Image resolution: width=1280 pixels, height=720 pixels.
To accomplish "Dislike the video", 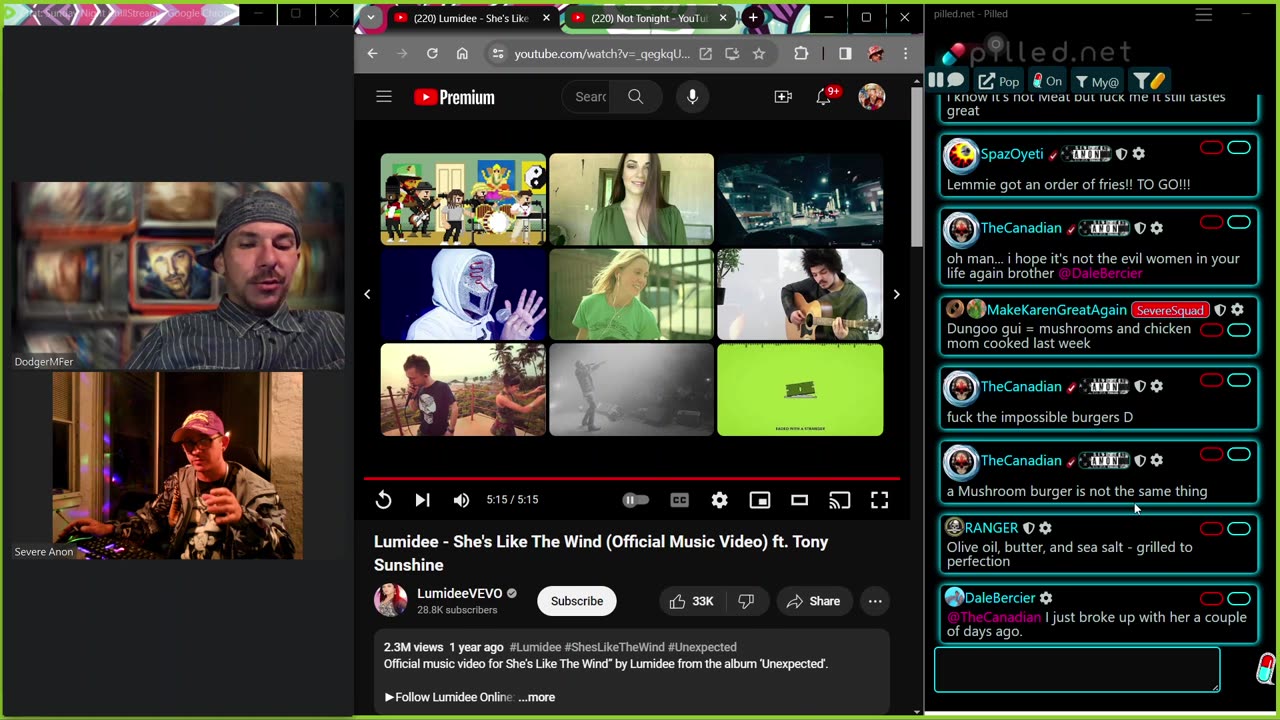I will [746, 601].
